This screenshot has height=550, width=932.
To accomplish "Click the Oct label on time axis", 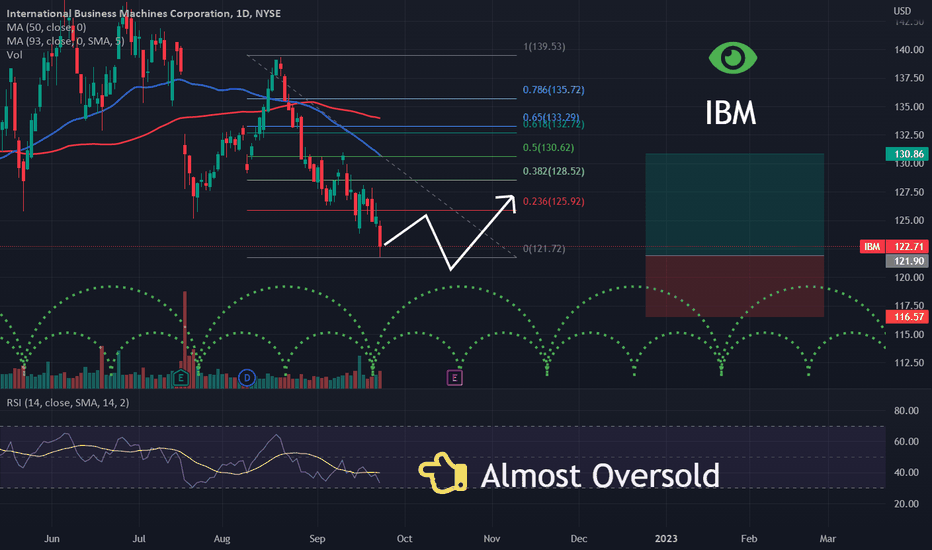I will [x=404, y=538].
